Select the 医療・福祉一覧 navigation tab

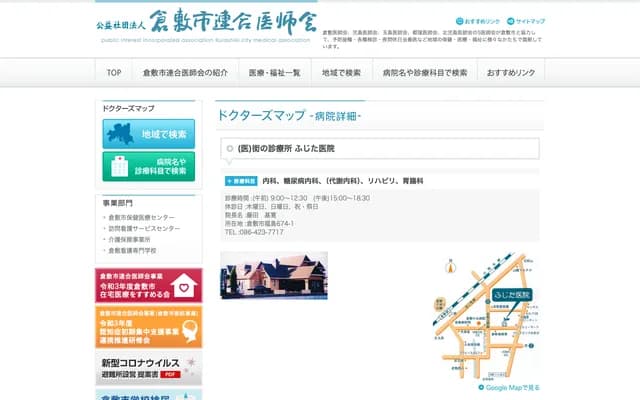pos(275,73)
